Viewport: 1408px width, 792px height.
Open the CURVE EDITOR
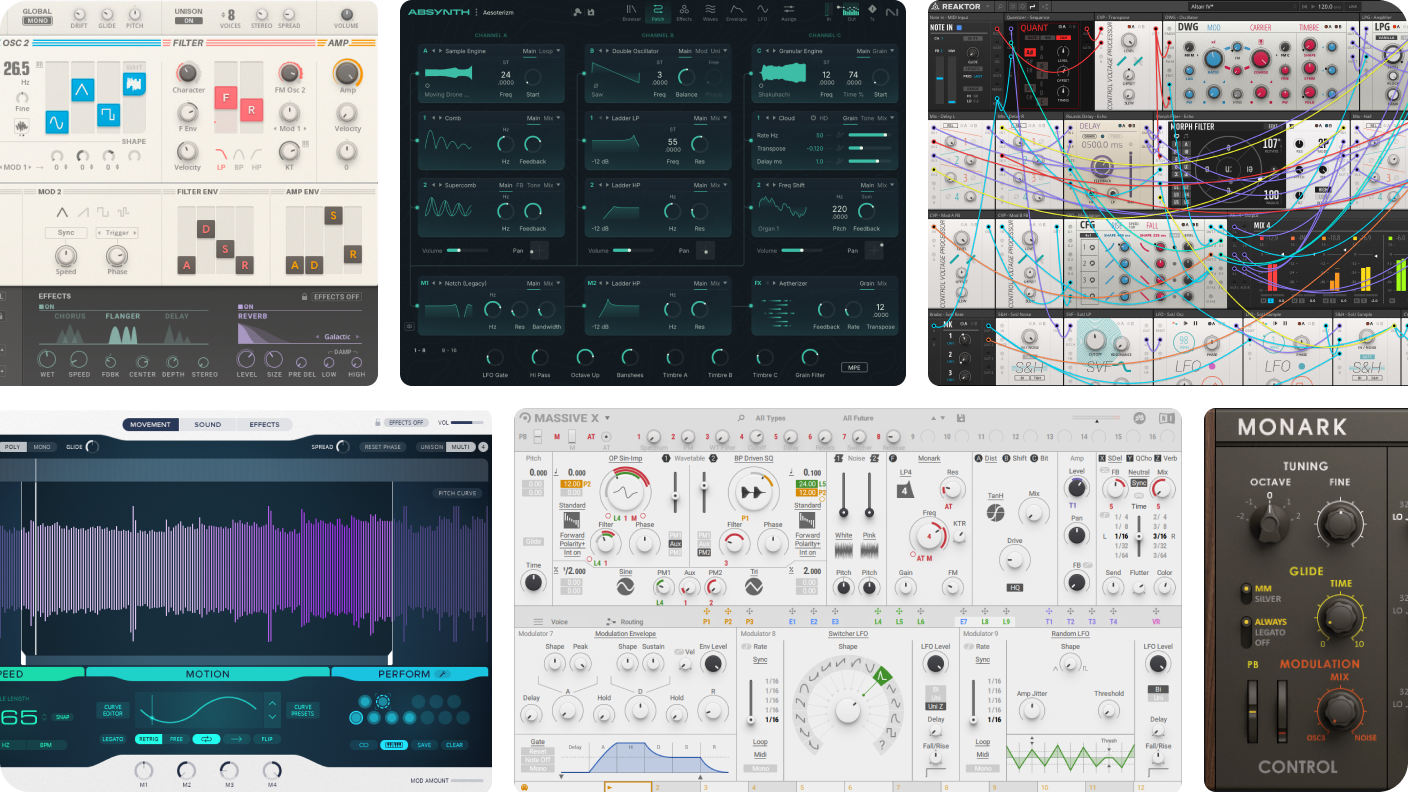tap(113, 710)
